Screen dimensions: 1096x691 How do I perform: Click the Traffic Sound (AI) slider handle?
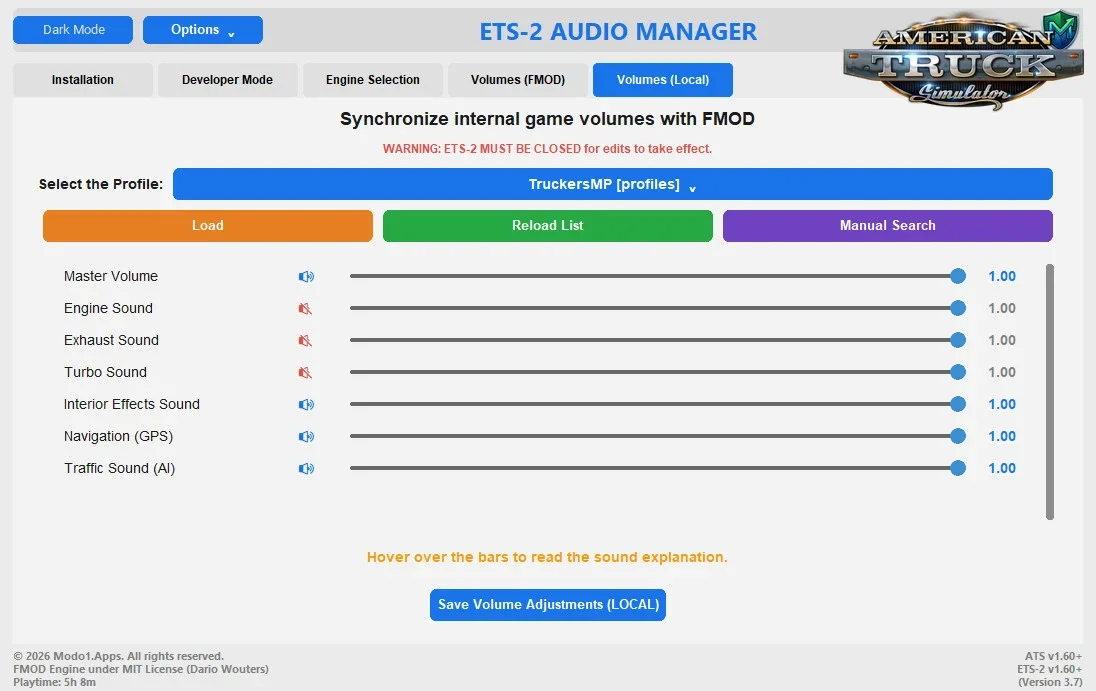(958, 468)
